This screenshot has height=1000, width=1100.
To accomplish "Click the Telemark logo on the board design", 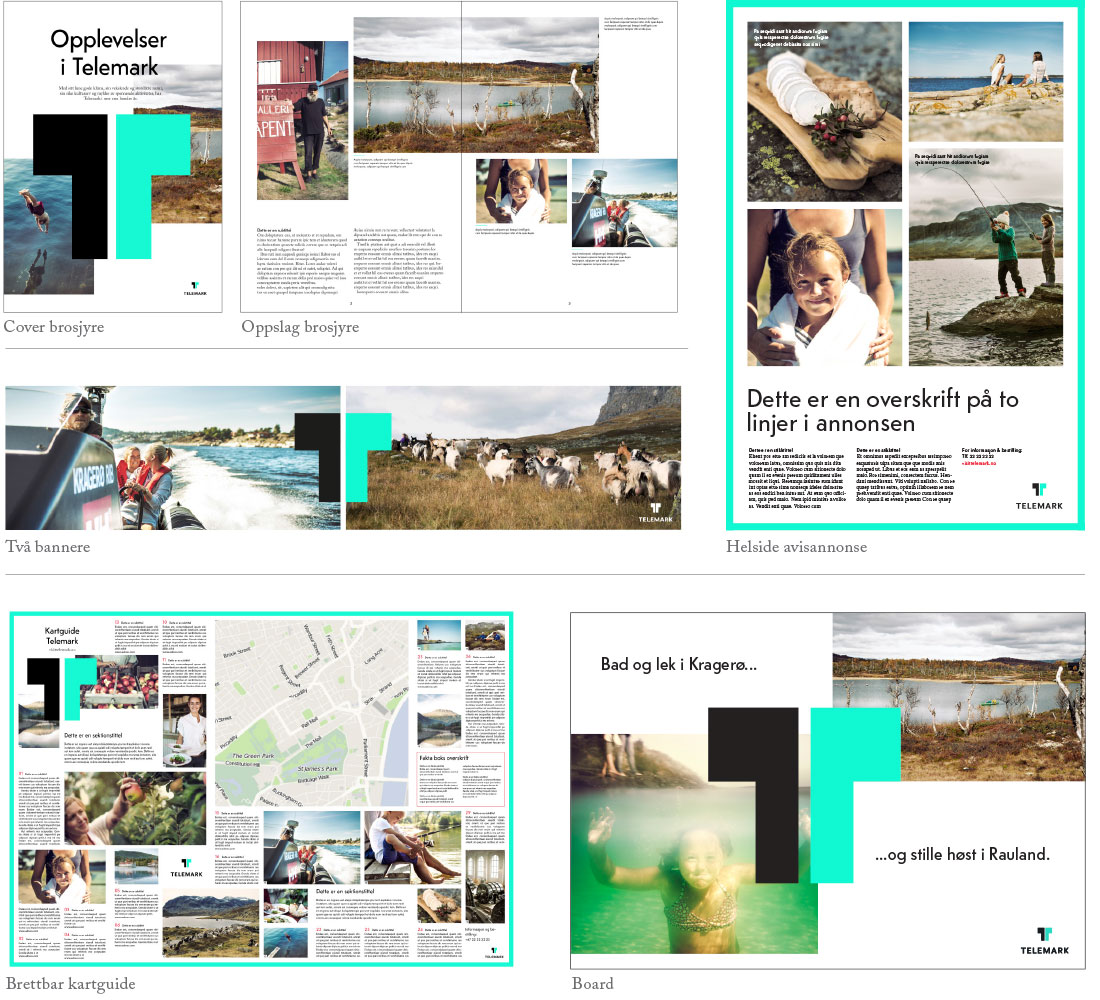I will pos(1043,940).
